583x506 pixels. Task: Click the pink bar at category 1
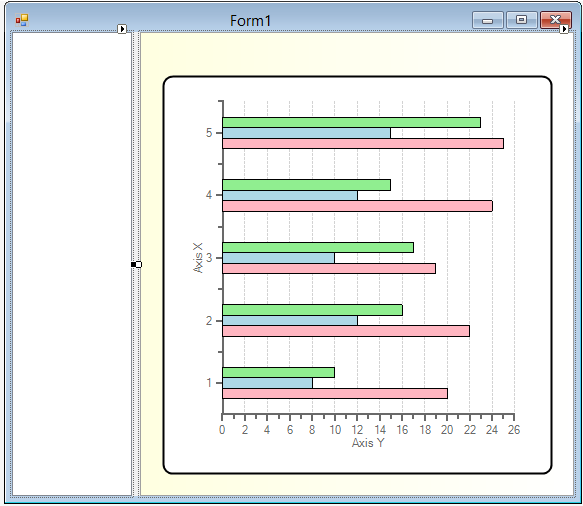[x=335, y=393]
